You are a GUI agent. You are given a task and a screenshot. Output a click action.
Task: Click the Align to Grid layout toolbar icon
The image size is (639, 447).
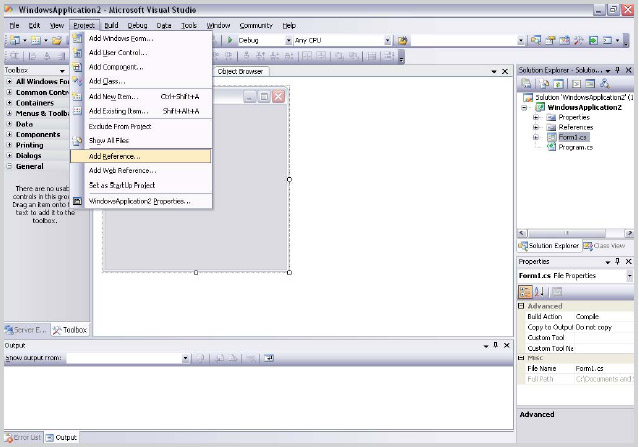14,56
